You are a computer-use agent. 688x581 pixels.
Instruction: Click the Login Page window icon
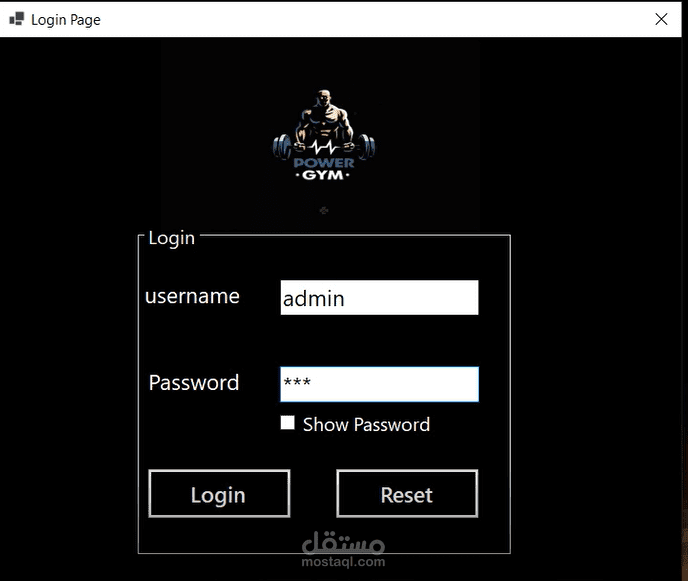coord(17,19)
